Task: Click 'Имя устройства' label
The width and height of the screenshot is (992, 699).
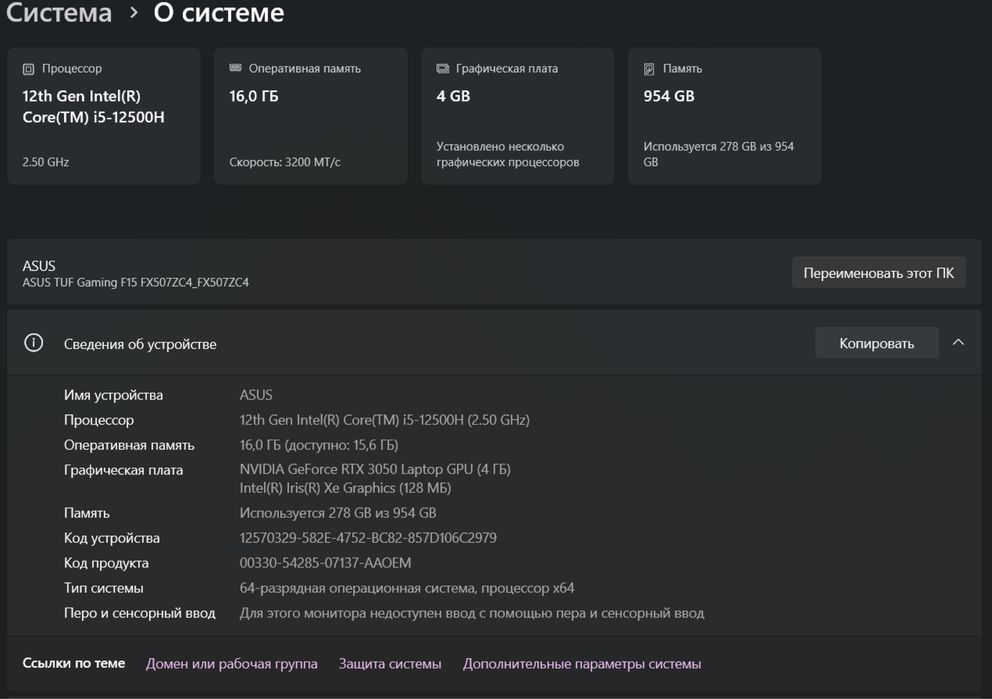Action: [113, 395]
